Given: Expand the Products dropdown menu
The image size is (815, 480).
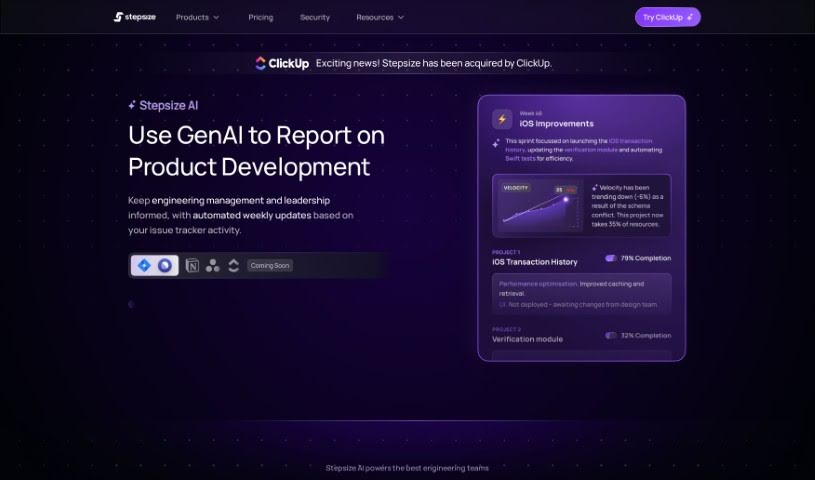Looking at the screenshot, I should (198, 17).
